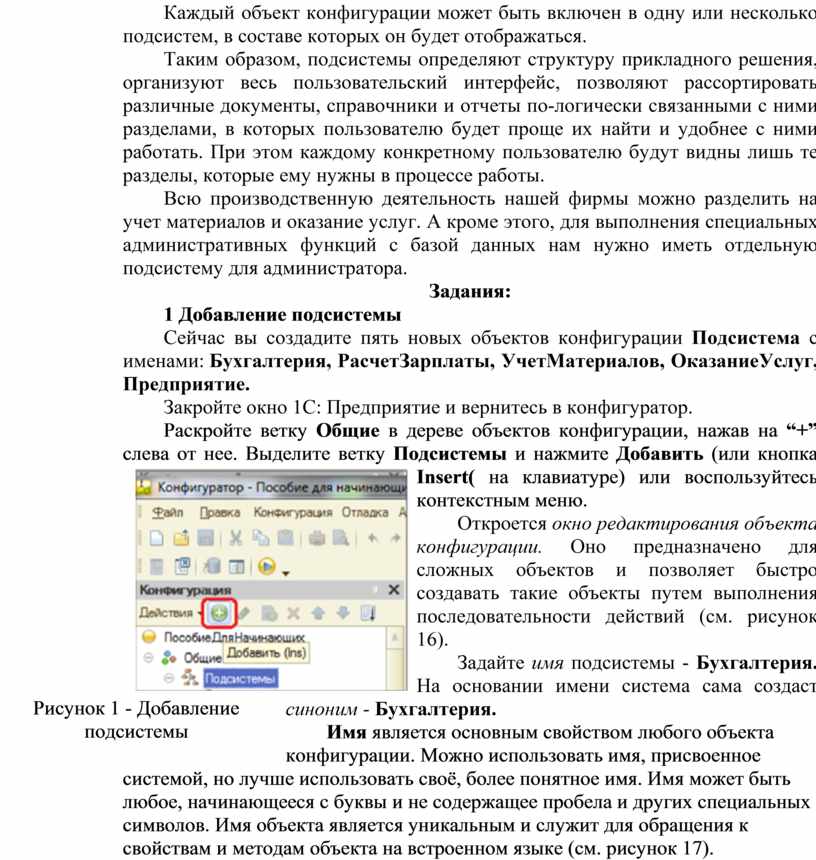This screenshot has width=816, height=860.
Task: Open the dropdown arrow beside the play button
Action: [285, 573]
